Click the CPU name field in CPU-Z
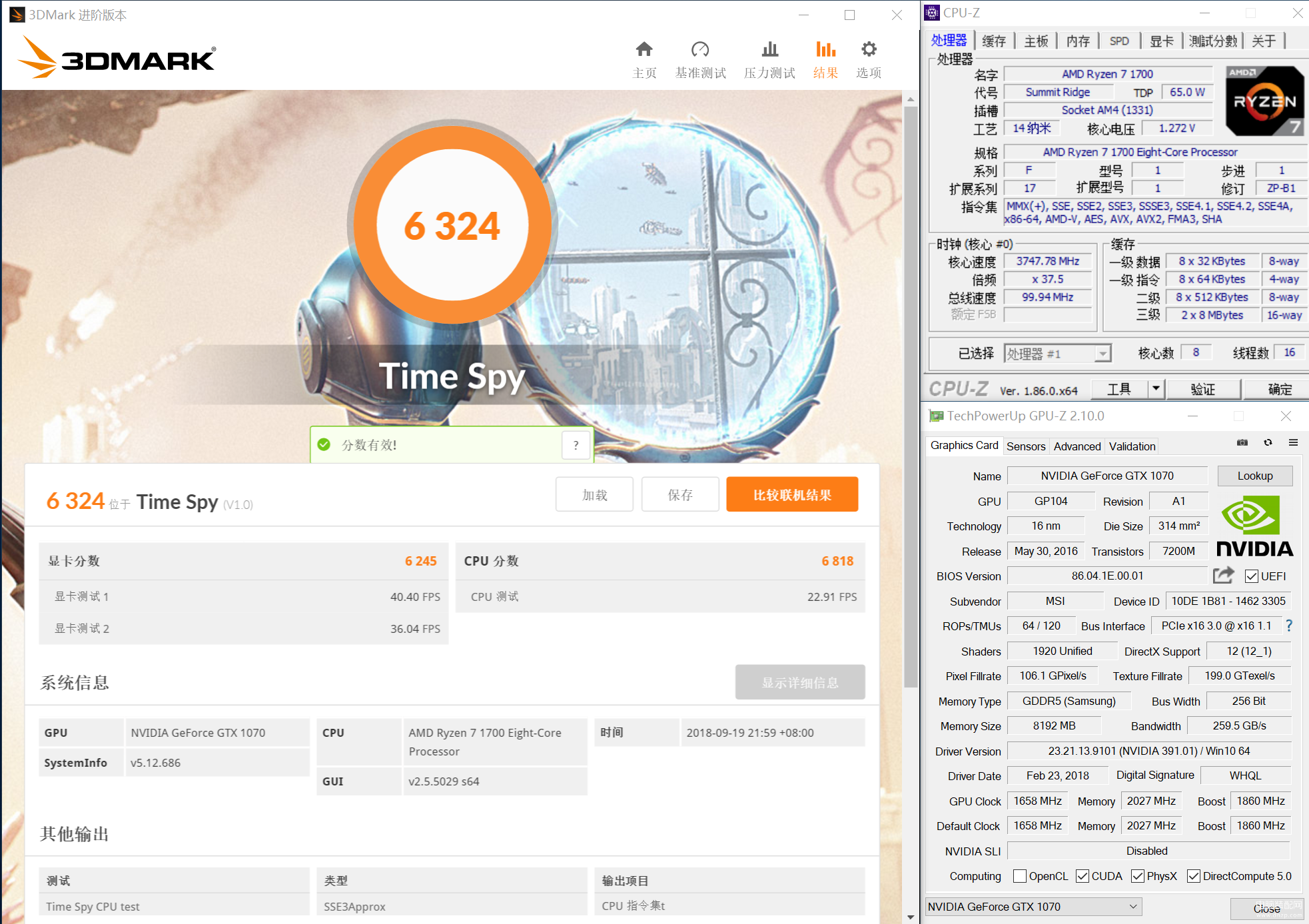 click(x=1108, y=74)
